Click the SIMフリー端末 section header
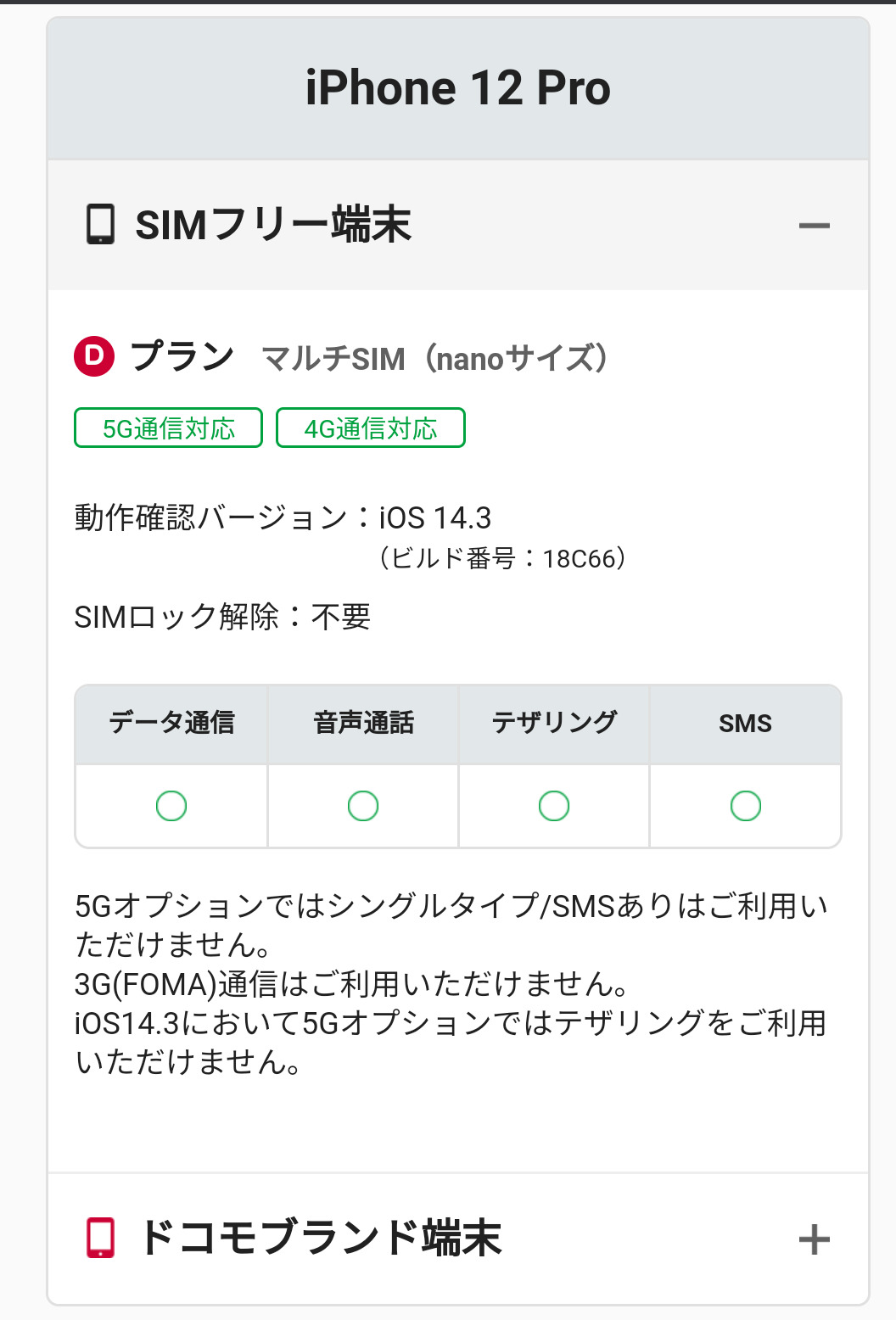This screenshot has height=1320, width=896. [273, 225]
